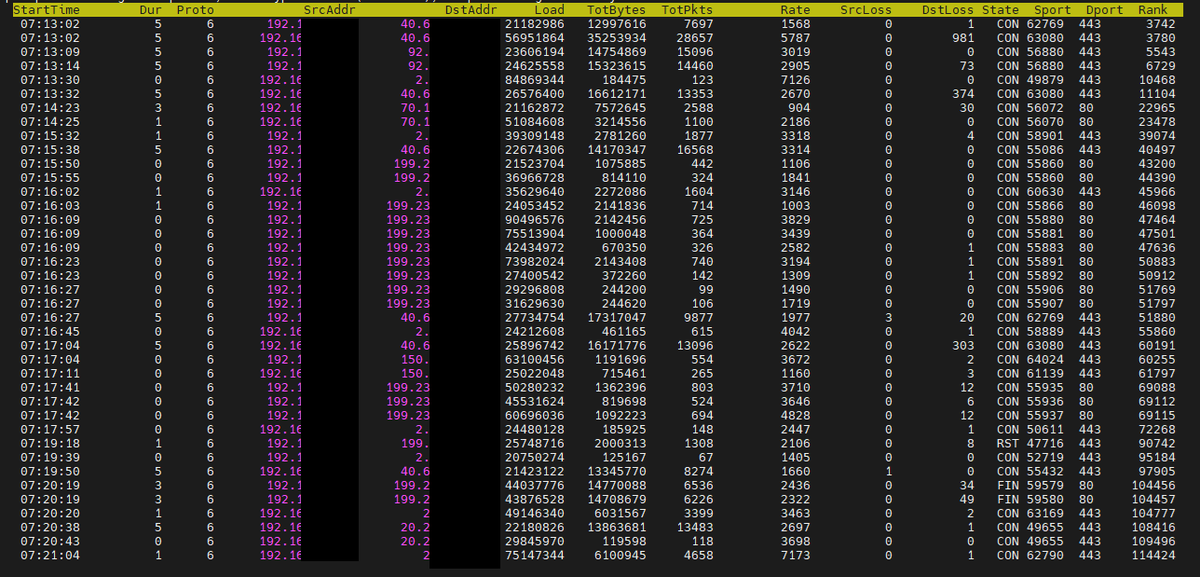Screen dimensions: 1200x577
Task: Click the Rate column header
Action: (x=795, y=9)
